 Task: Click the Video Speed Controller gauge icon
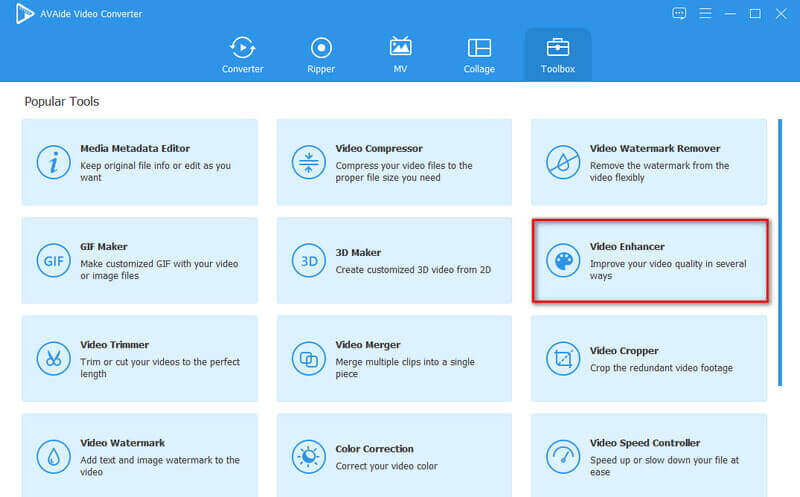coord(563,457)
